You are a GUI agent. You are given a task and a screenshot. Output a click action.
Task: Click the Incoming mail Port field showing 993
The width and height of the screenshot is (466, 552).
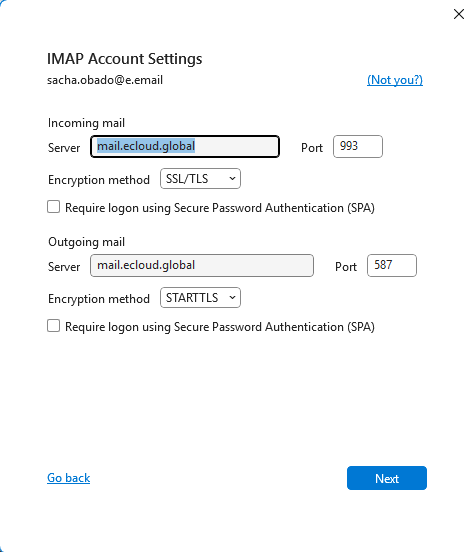[x=358, y=146]
